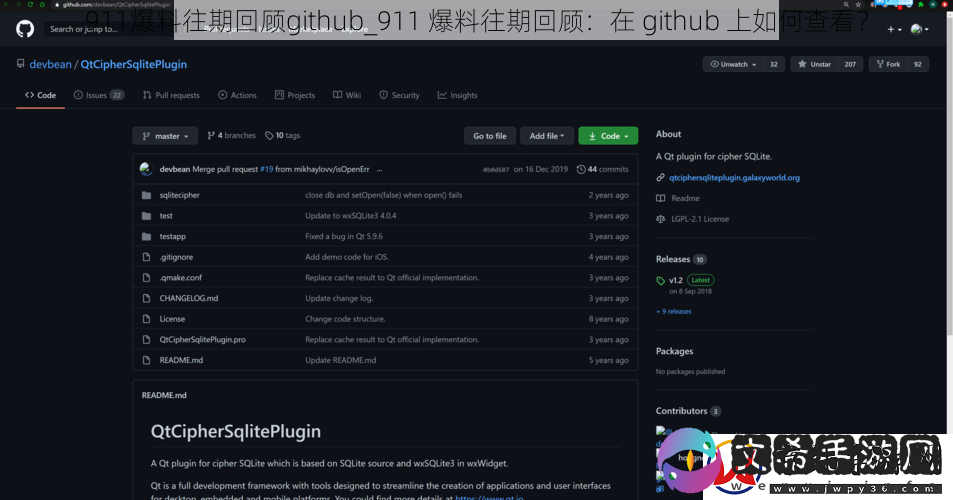Open the QtCipherSqlitePlugin.pro file

pos(202,340)
